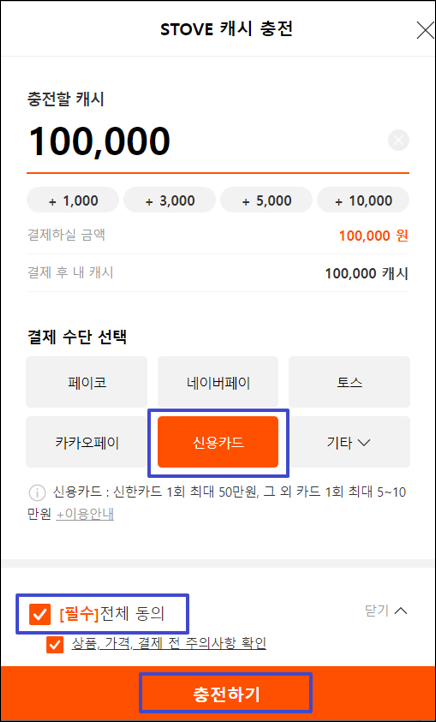Choose 토스 payment option
The height and width of the screenshot is (722, 436).
[349, 382]
